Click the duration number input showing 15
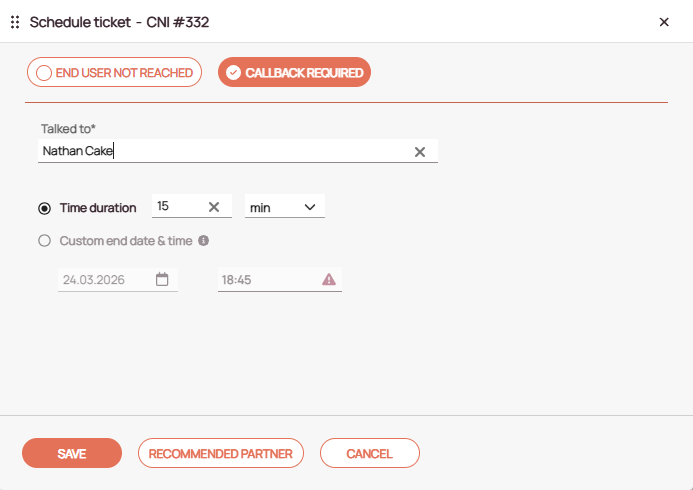The image size is (693, 490). pos(175,207)
